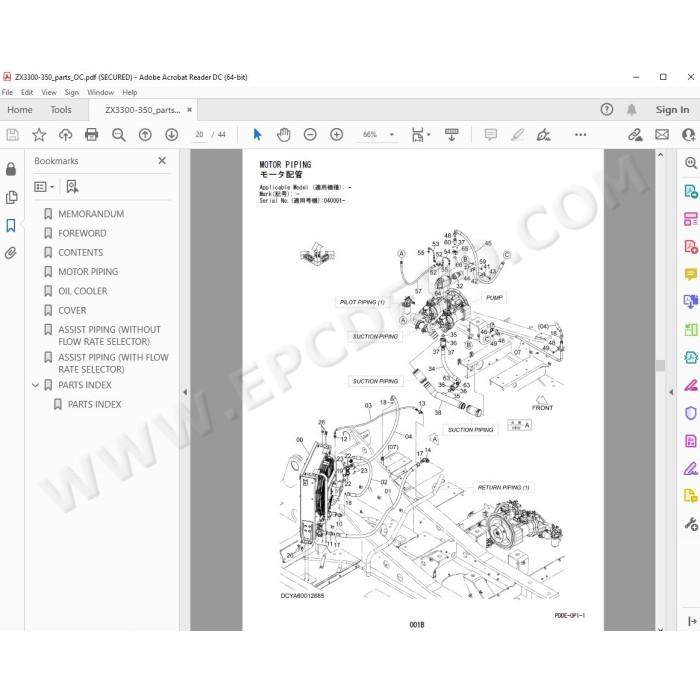
Task: Open the Page Thumbnails panel
Action: pos(11,197)
